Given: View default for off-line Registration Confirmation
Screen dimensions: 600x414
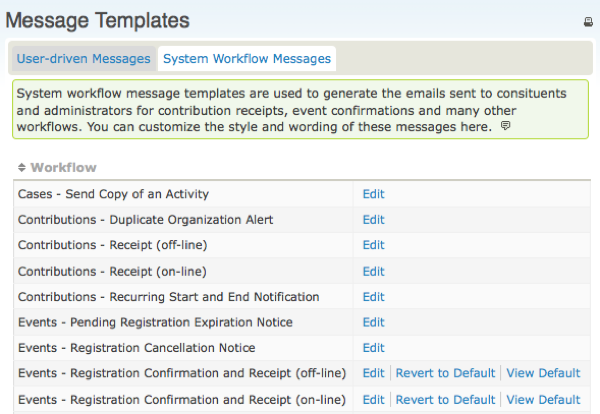Looking at the screenshot, I should pos(543,373).
